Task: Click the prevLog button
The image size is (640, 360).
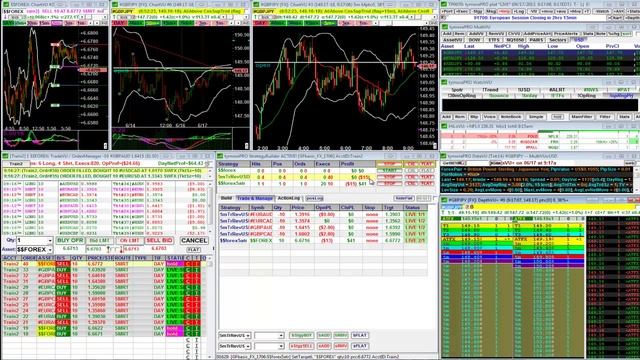Action: [x=314, y=198]
